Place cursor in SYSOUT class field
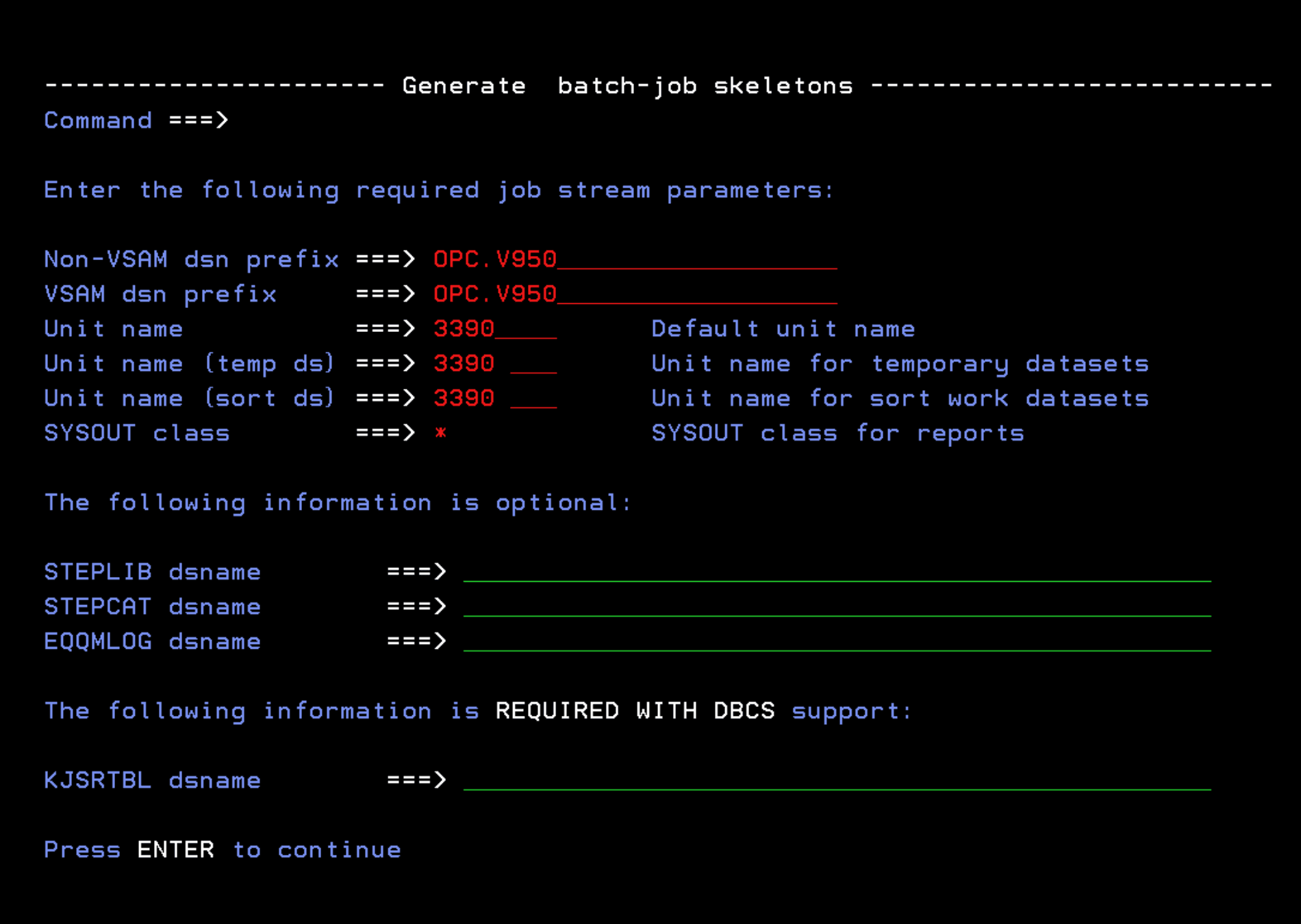The image size is (1301, 924). pyautogui.click(x=441, y=433)
